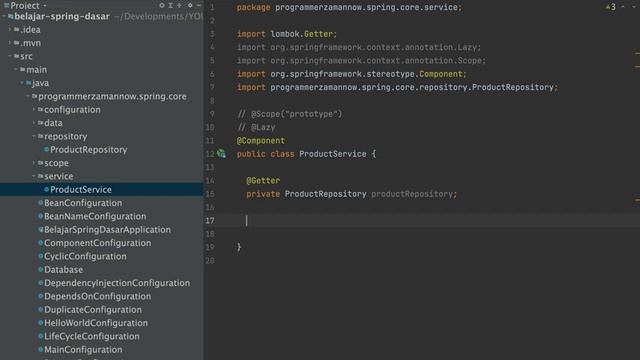Click the MainConfiguration class icon
The width and height of the screenshot is (640, 360).
[x=40, y=349]
